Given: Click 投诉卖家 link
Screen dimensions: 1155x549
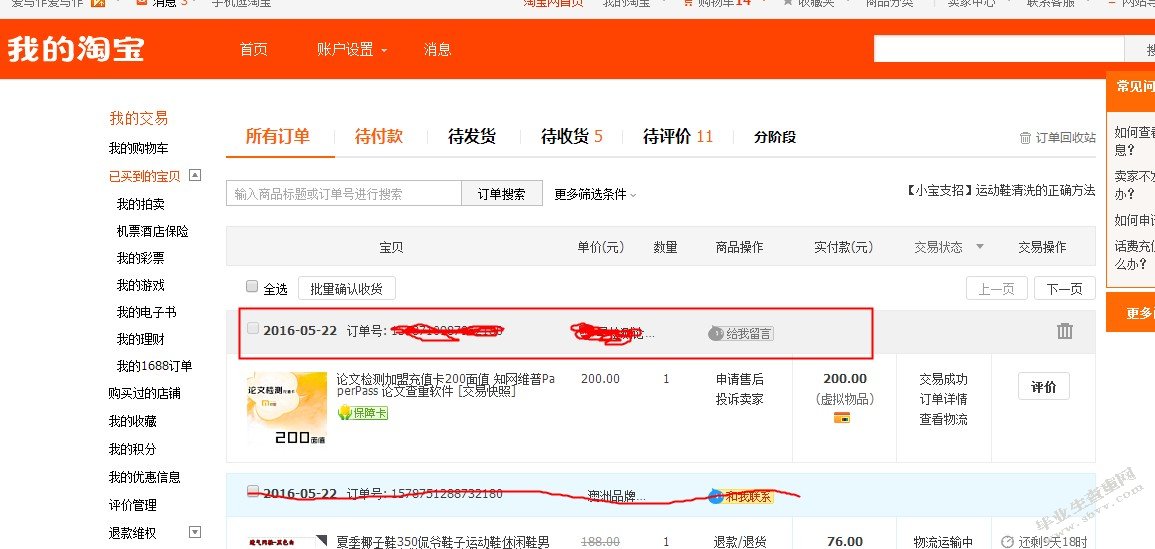Looking at the screenshot, I should (x=740, y=399).
